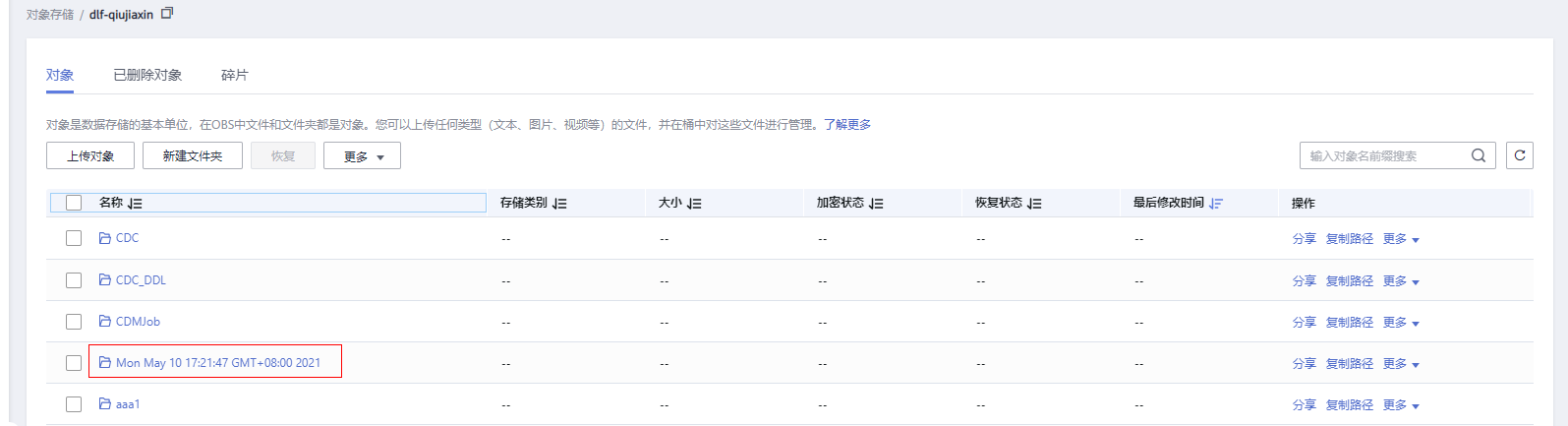Open the CDC_DDL folder
The height and width of the screenshot is (426, 1568).
click(x=141, y=280)
